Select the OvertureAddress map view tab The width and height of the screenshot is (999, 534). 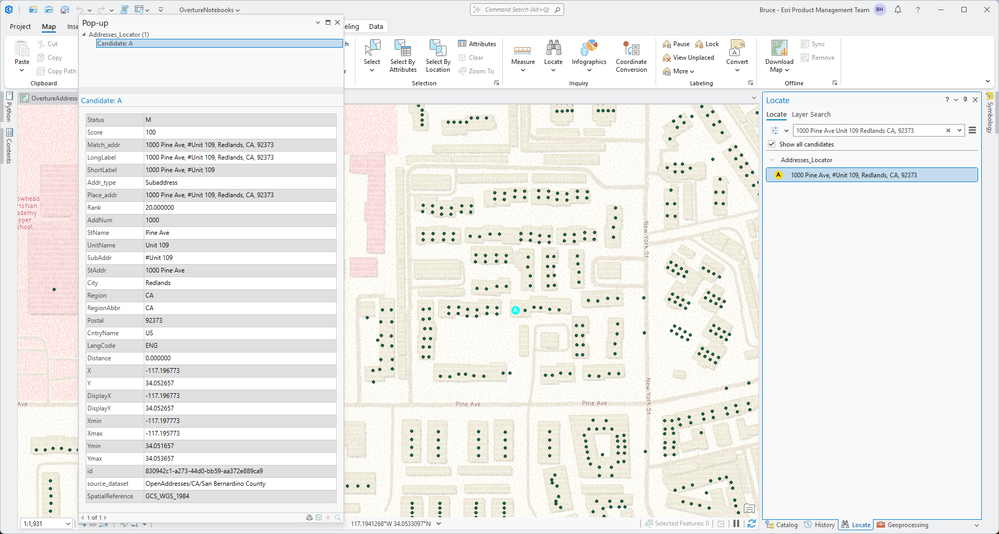pyautogui.click(x=49, y=98)
